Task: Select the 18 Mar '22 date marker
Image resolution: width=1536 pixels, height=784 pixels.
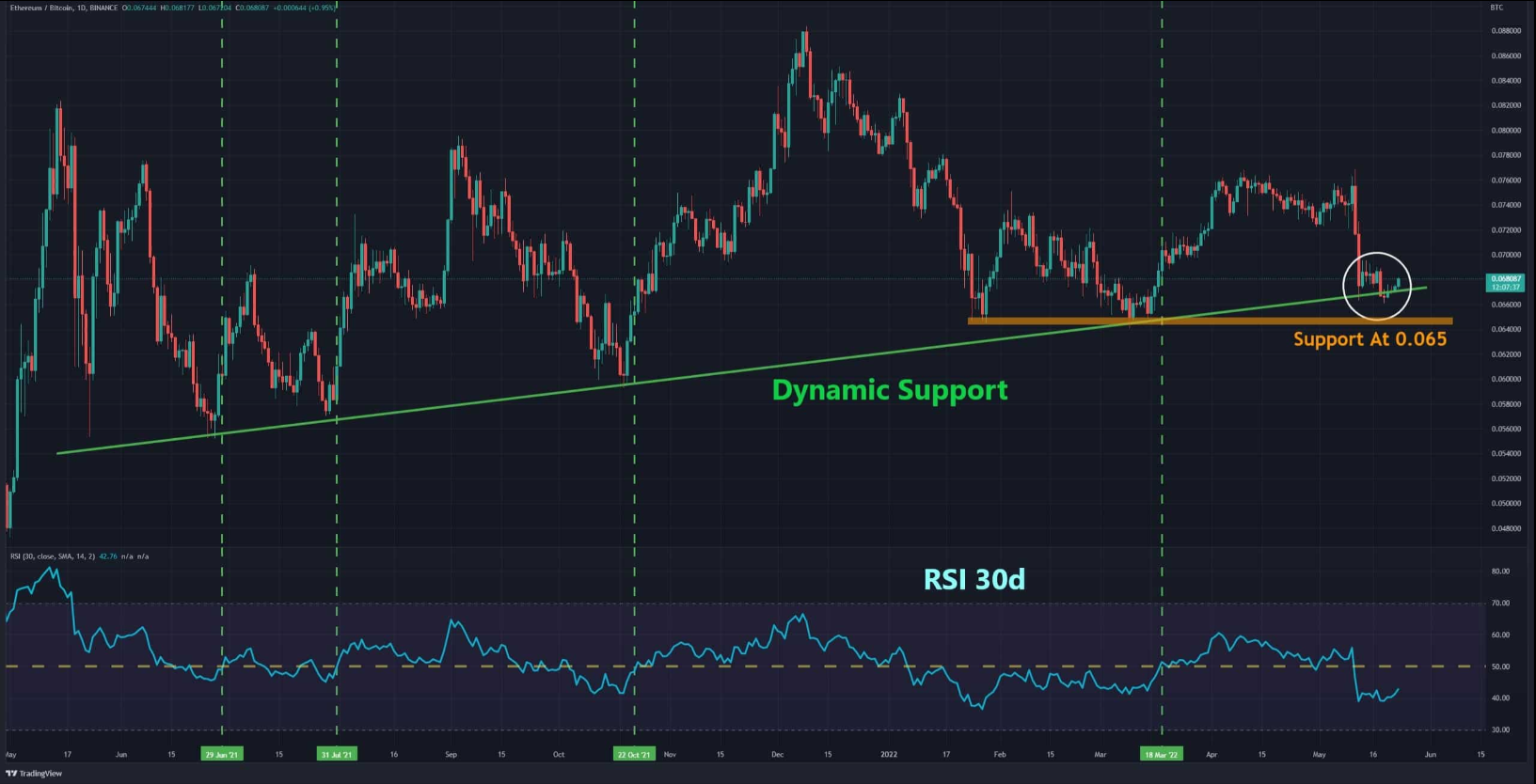Action: coord(1161,754)
